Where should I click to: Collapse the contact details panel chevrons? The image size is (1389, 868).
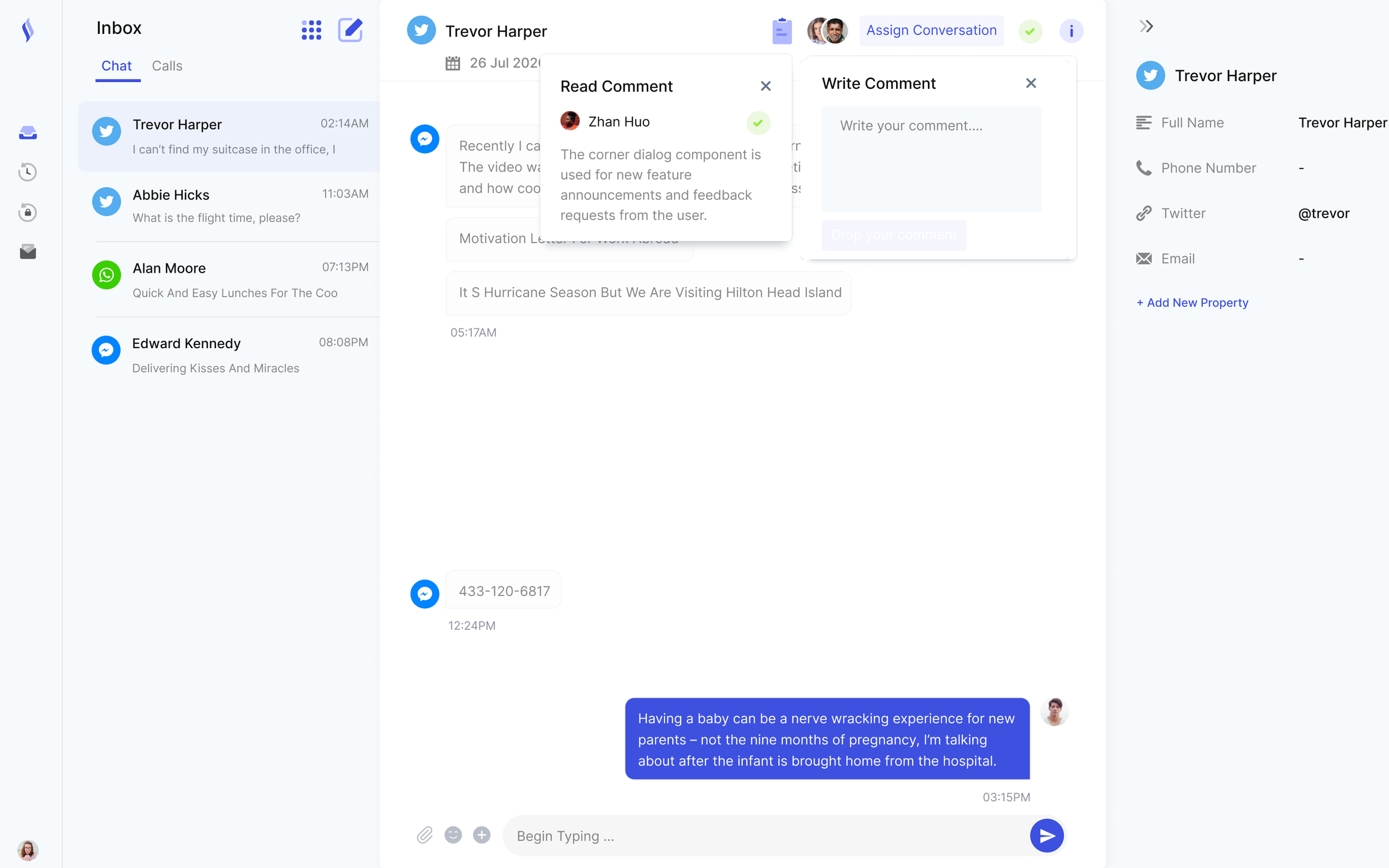point(1146,27)
